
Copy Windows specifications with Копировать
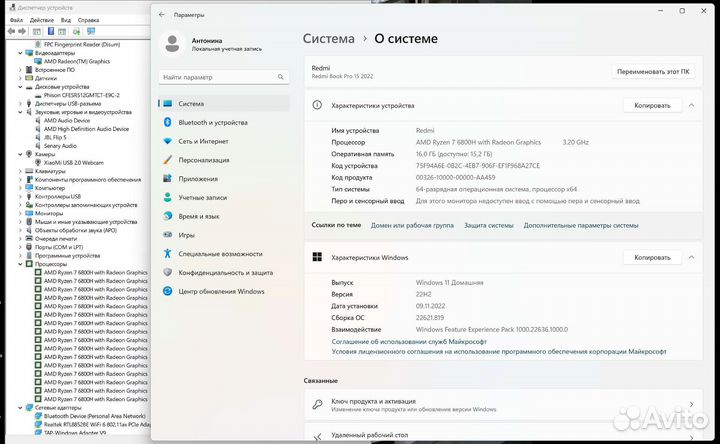(x=652, y=257)
